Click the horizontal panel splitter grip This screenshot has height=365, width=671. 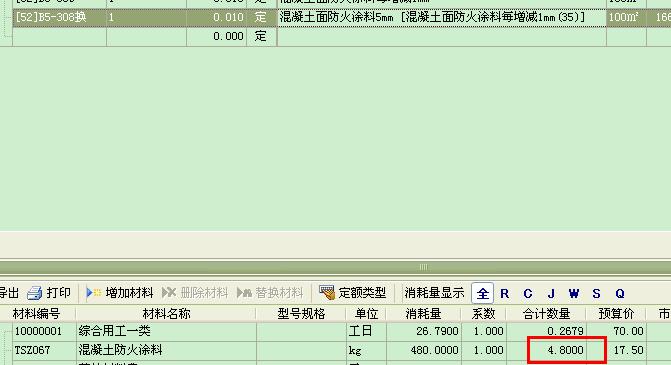423,267
